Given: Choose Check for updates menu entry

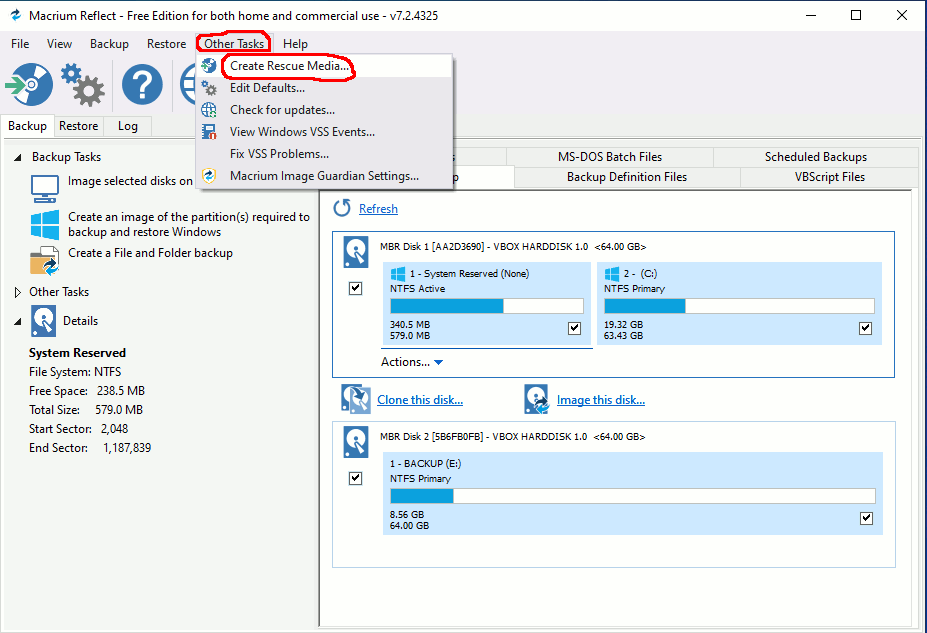Looking at the screenshot, I should pyautogui.click(x=325, y=109).
